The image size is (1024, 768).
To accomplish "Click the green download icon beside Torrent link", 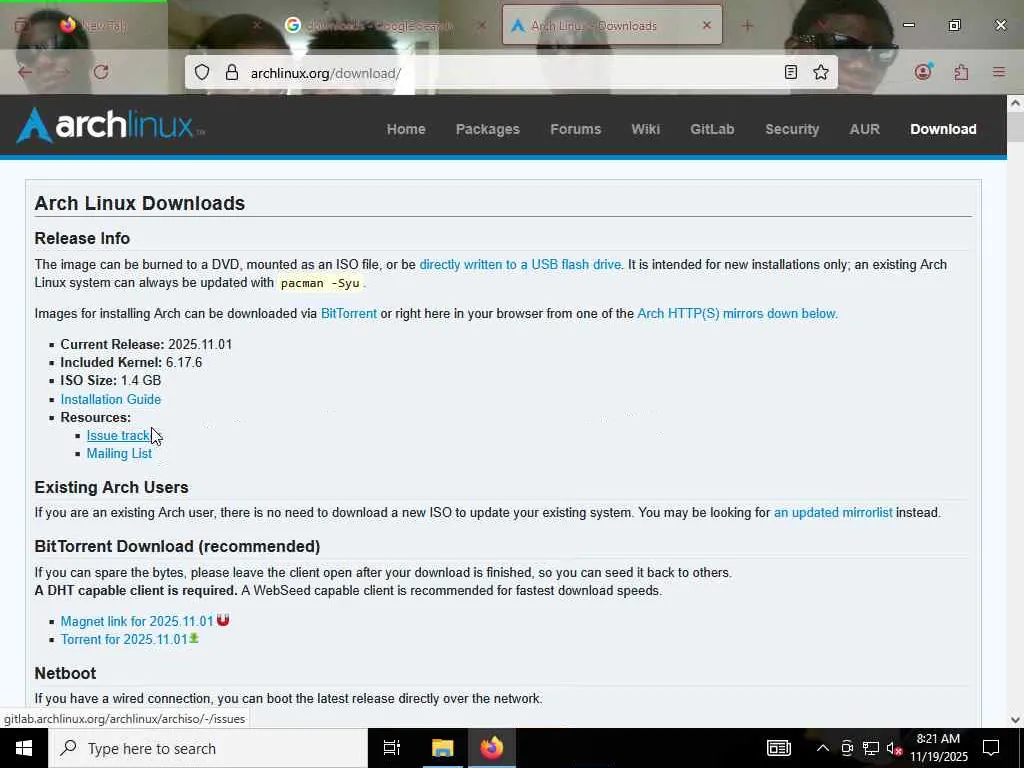I will click(194, 638).
